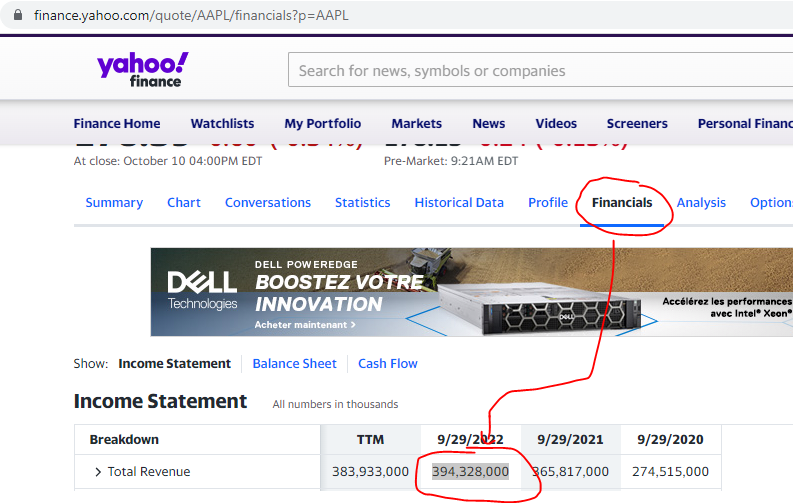
Task: Switch to the Statistics tab
Action: (363, 203)
